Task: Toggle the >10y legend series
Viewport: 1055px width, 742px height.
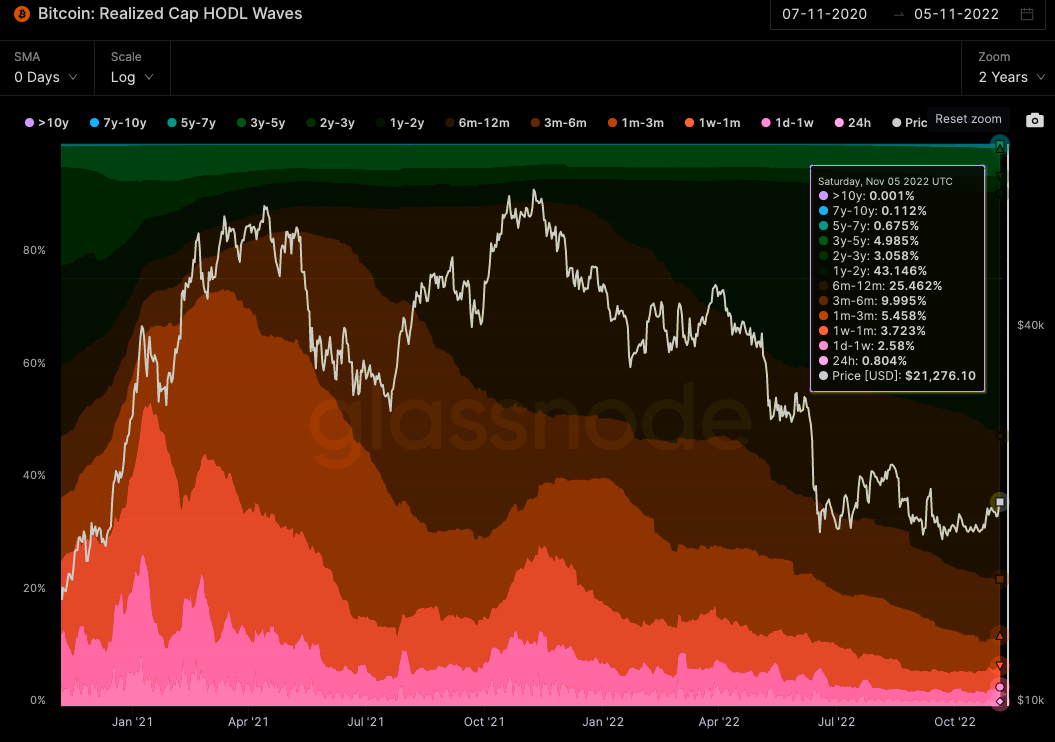Action: click(x=47, y=122)
